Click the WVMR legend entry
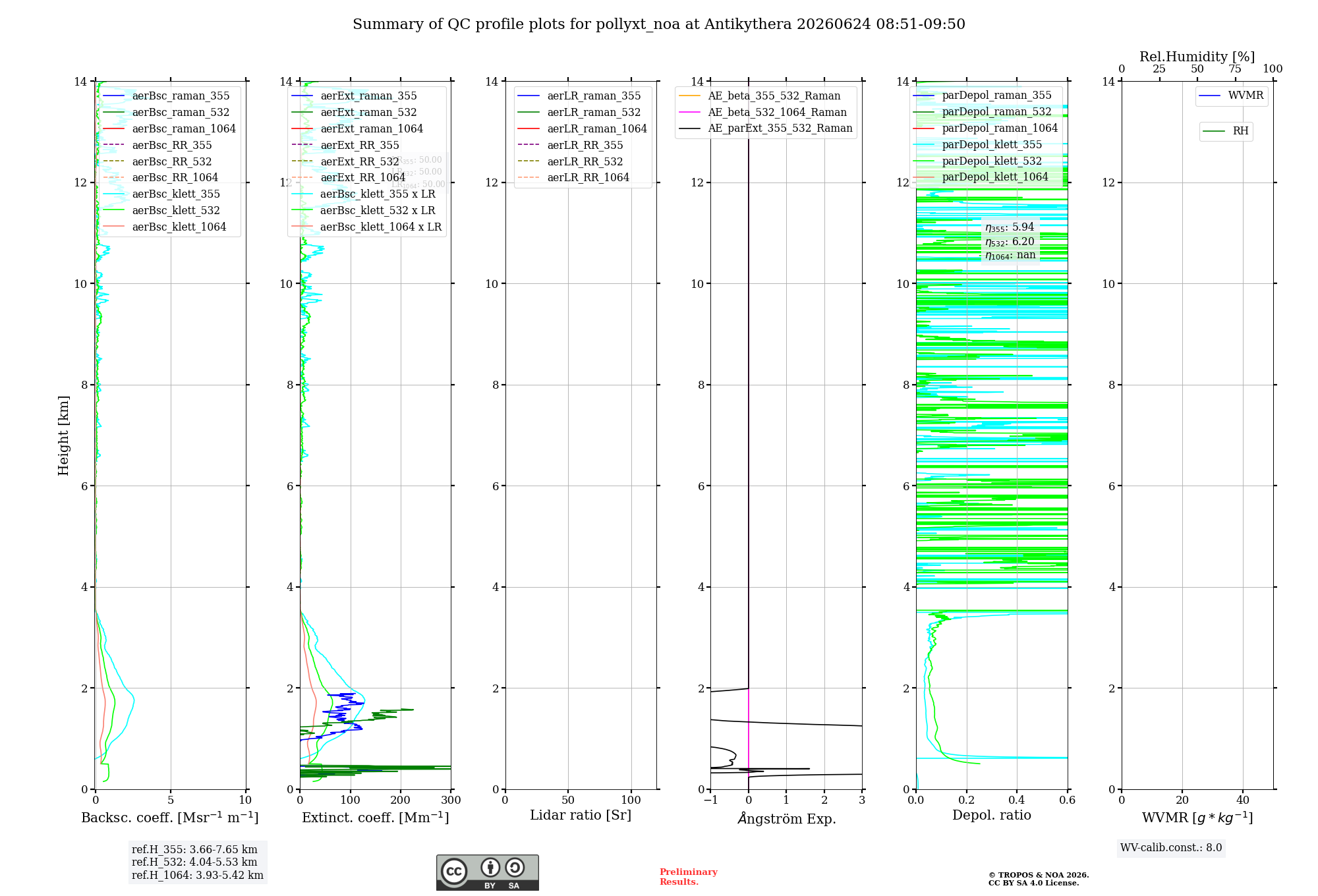The height and width of the screenshot is (896, 1318). point(1232,96)
